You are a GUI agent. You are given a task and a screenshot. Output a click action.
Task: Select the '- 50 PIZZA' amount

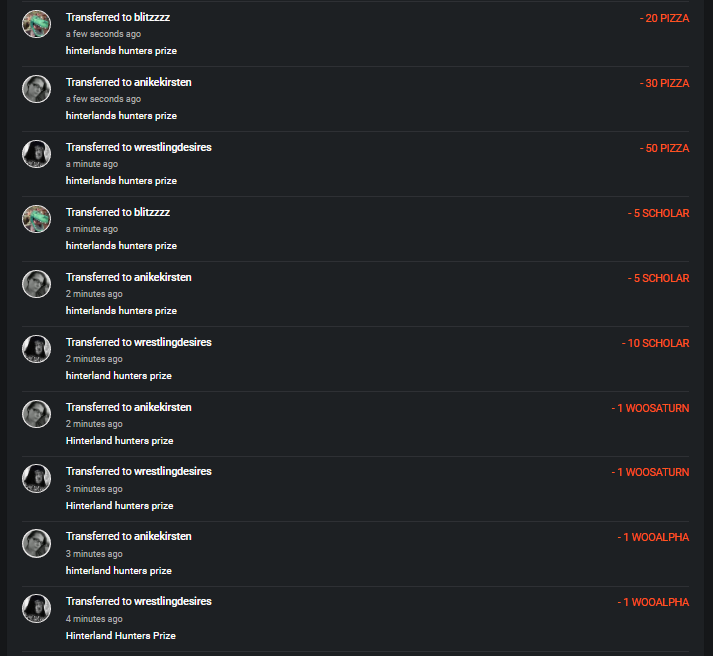664,148
